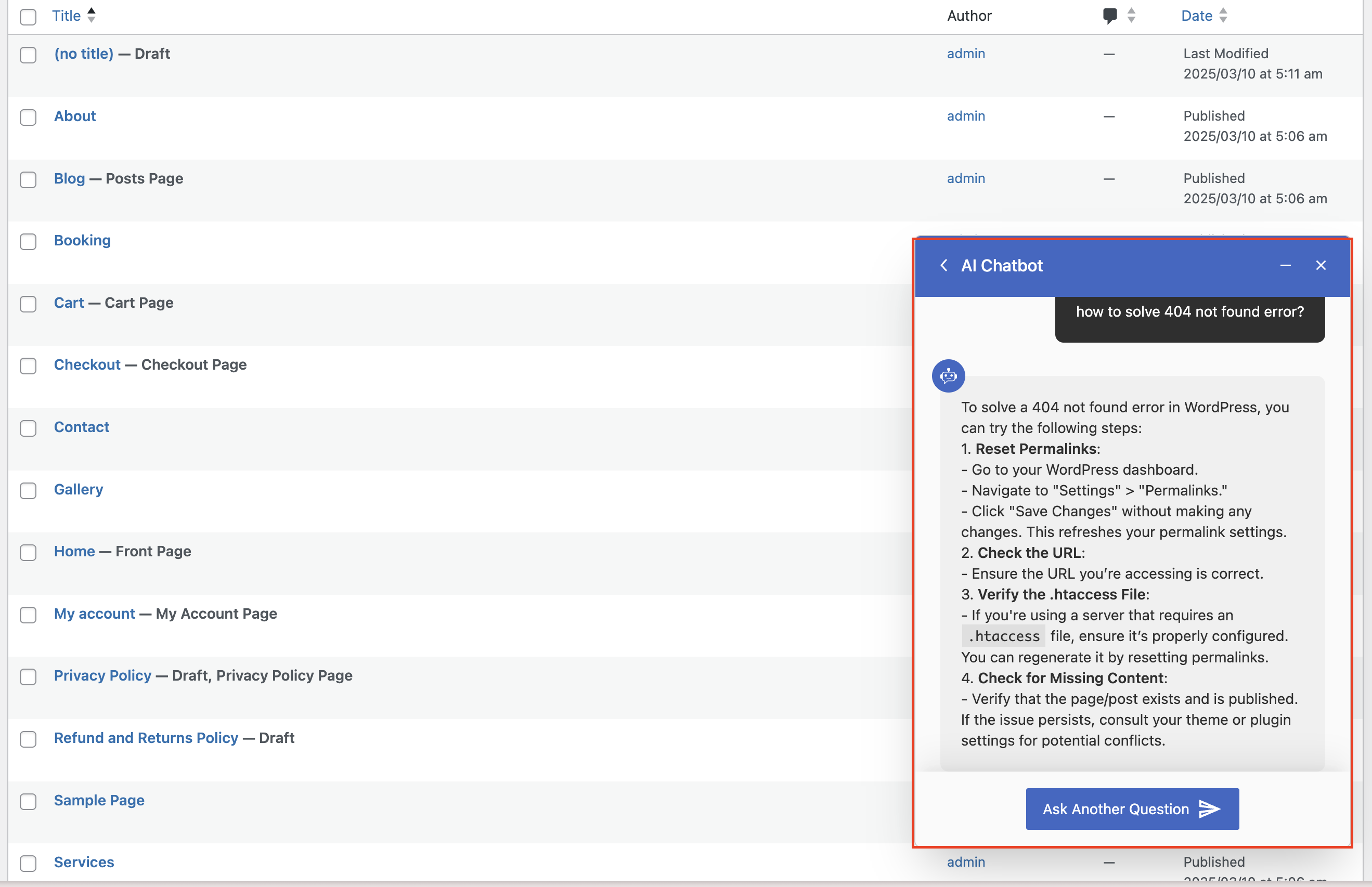Image resolution: width=1372 pixels, height=887 pixels.
Task: Click the chatbot answer message bubble
Action: coord(1131,573)
